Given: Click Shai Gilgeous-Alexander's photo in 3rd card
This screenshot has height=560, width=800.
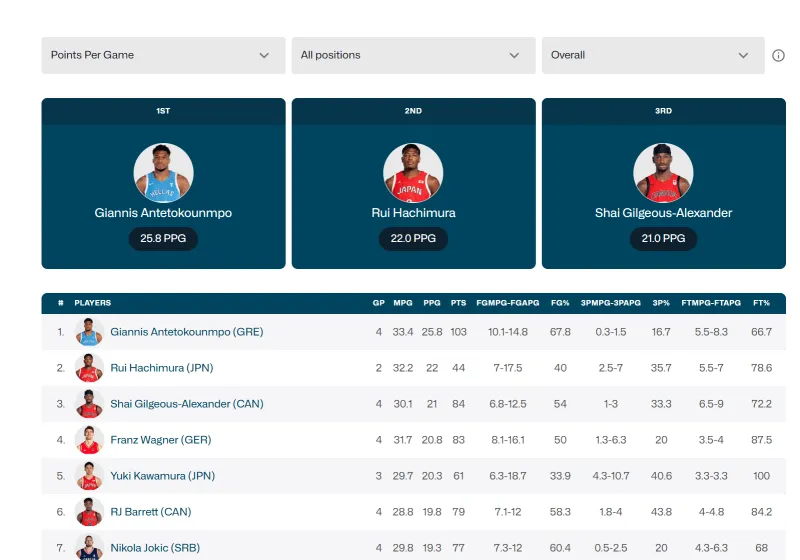Looking at the screenshot, I should pyautogui.click(x=663, y=173).
